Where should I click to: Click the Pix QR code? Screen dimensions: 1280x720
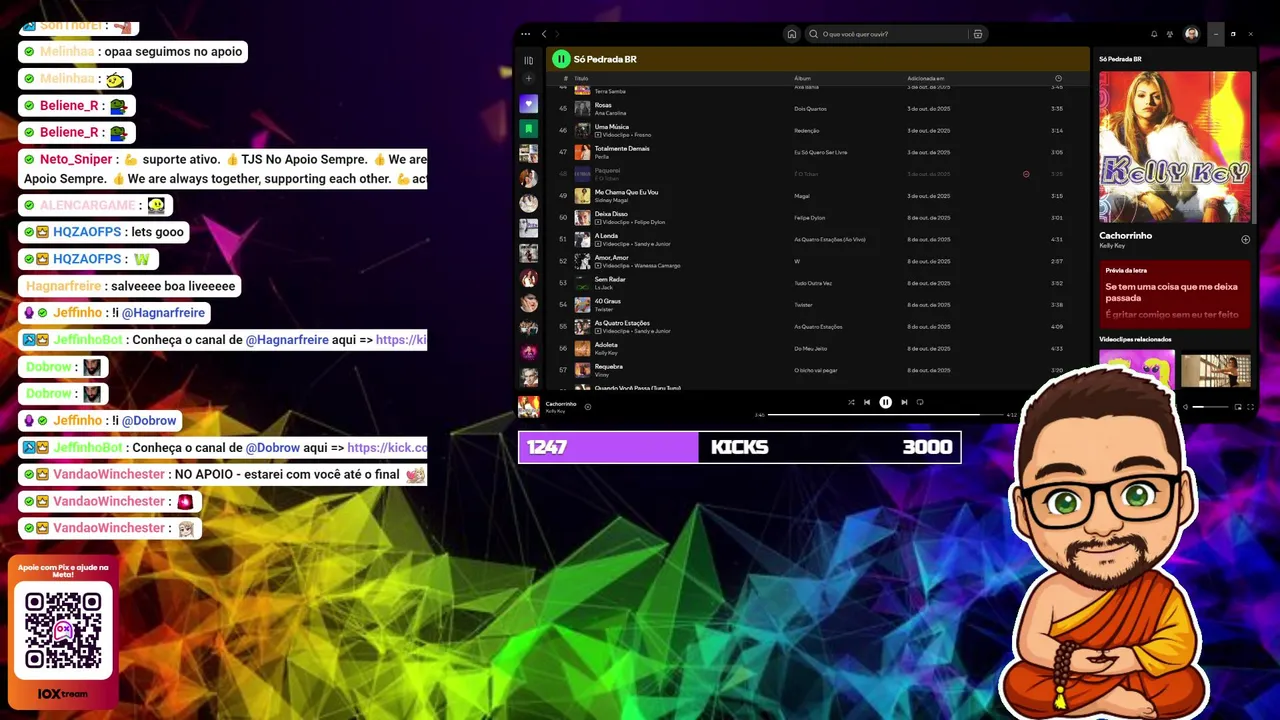[63, 631]
